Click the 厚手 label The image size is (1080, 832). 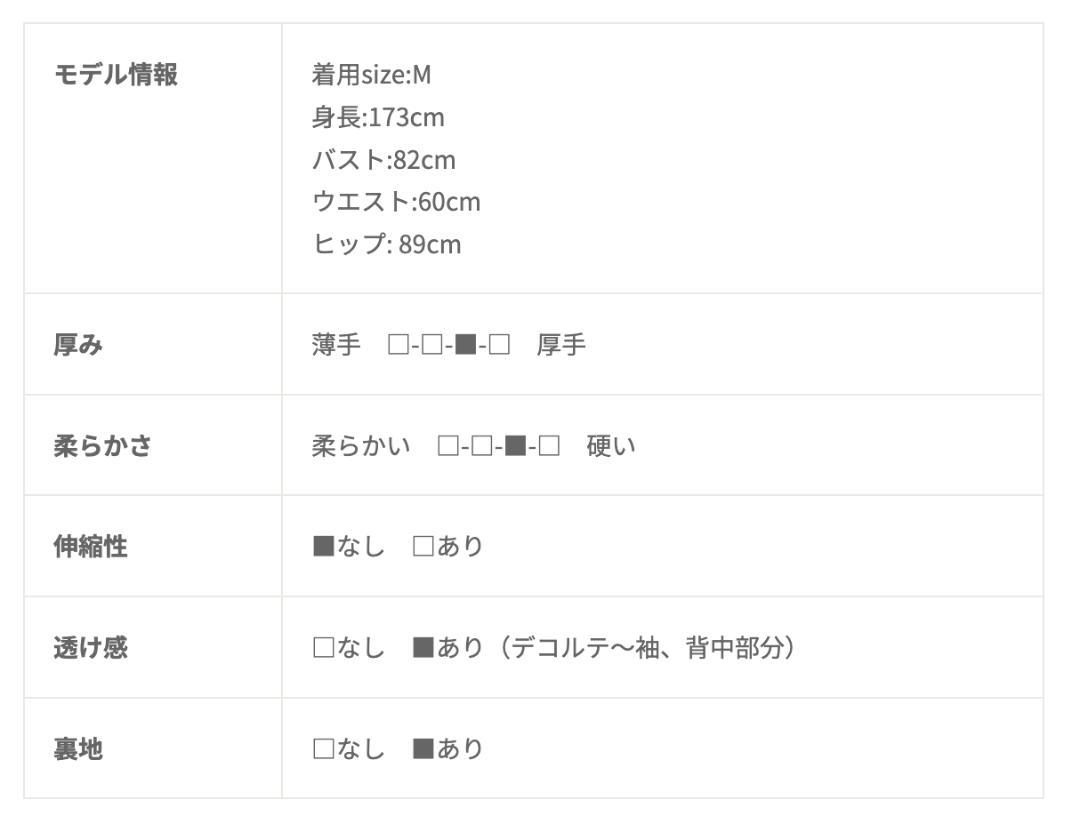point(561,344)
